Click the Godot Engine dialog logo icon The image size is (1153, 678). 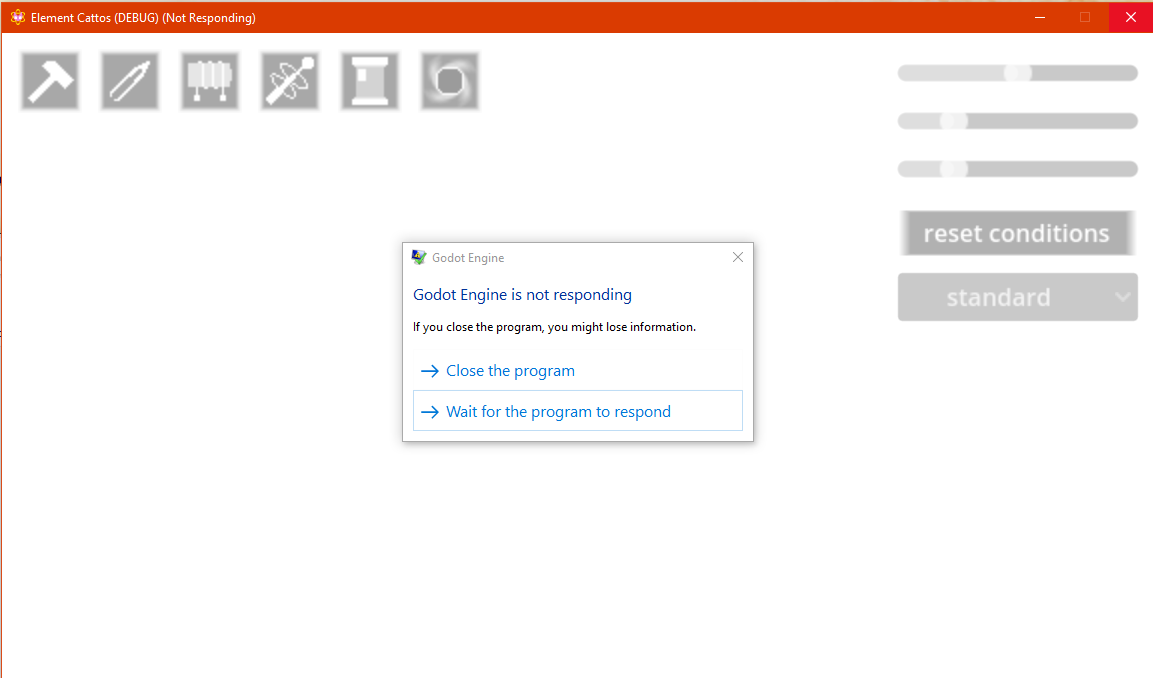pyautogui.click(x=419, y=257)
